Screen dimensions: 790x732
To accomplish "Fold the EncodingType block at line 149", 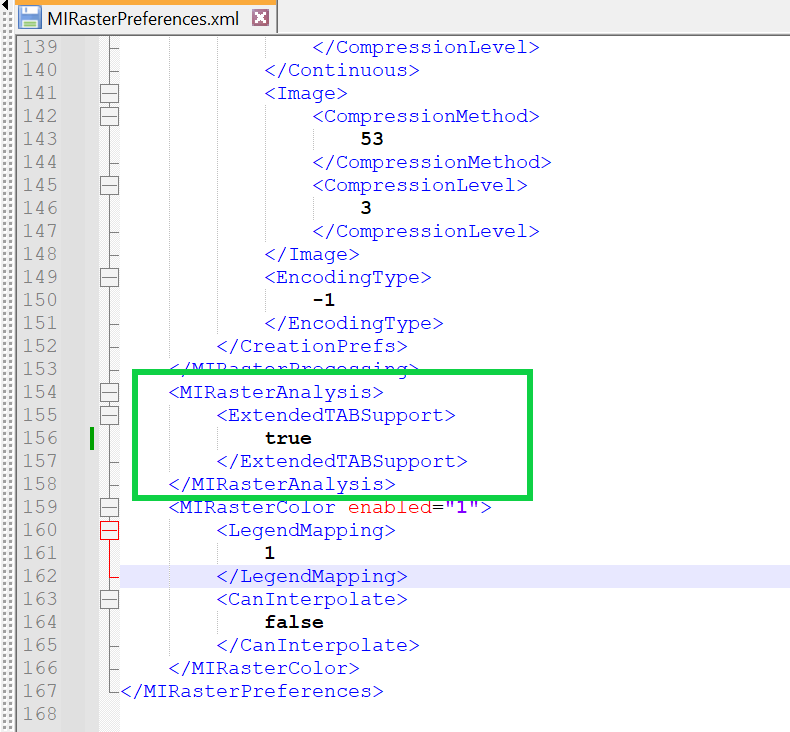I will (x=109, y=277).
